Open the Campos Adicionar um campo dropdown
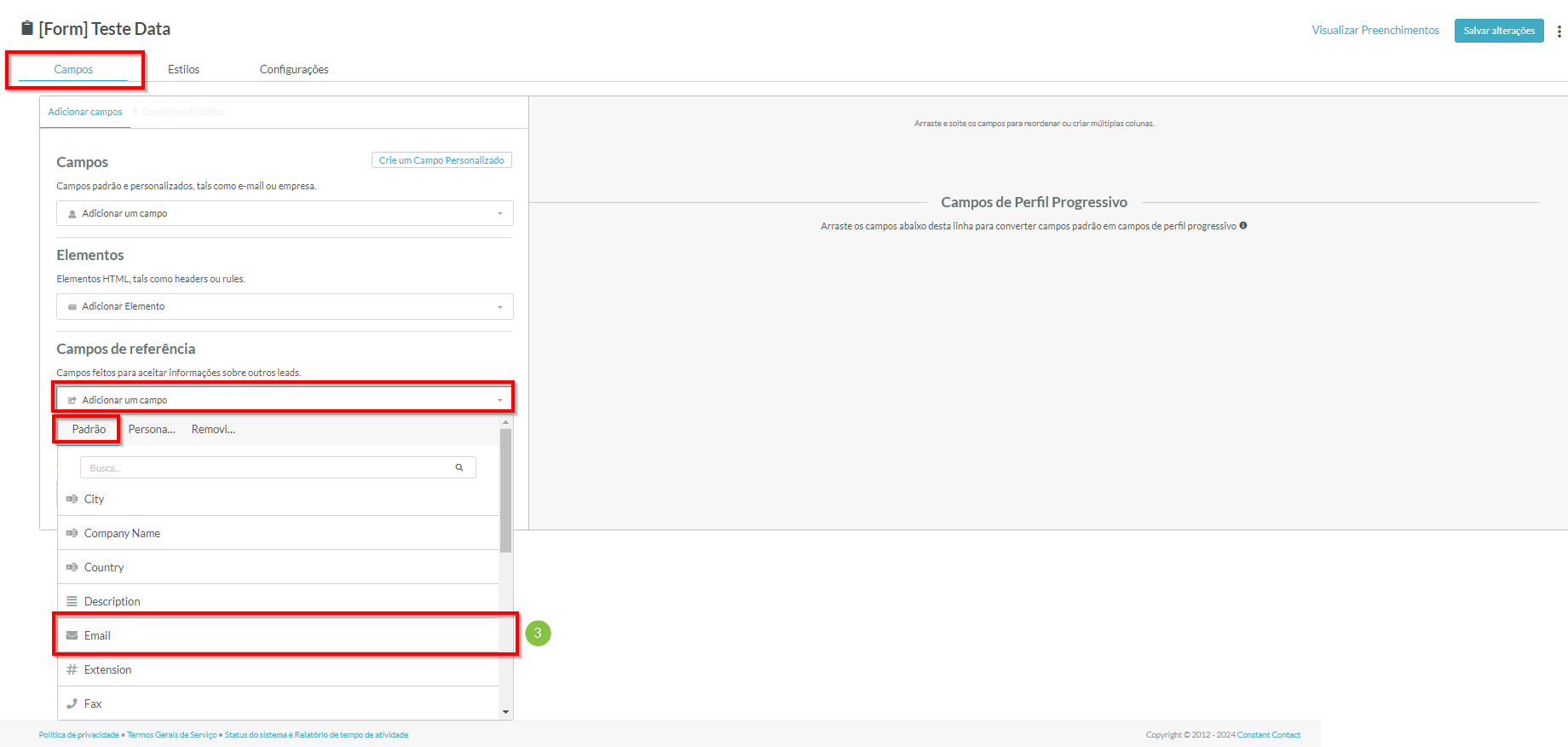This screenshot has width=1568, height=747. coord(285,213)
